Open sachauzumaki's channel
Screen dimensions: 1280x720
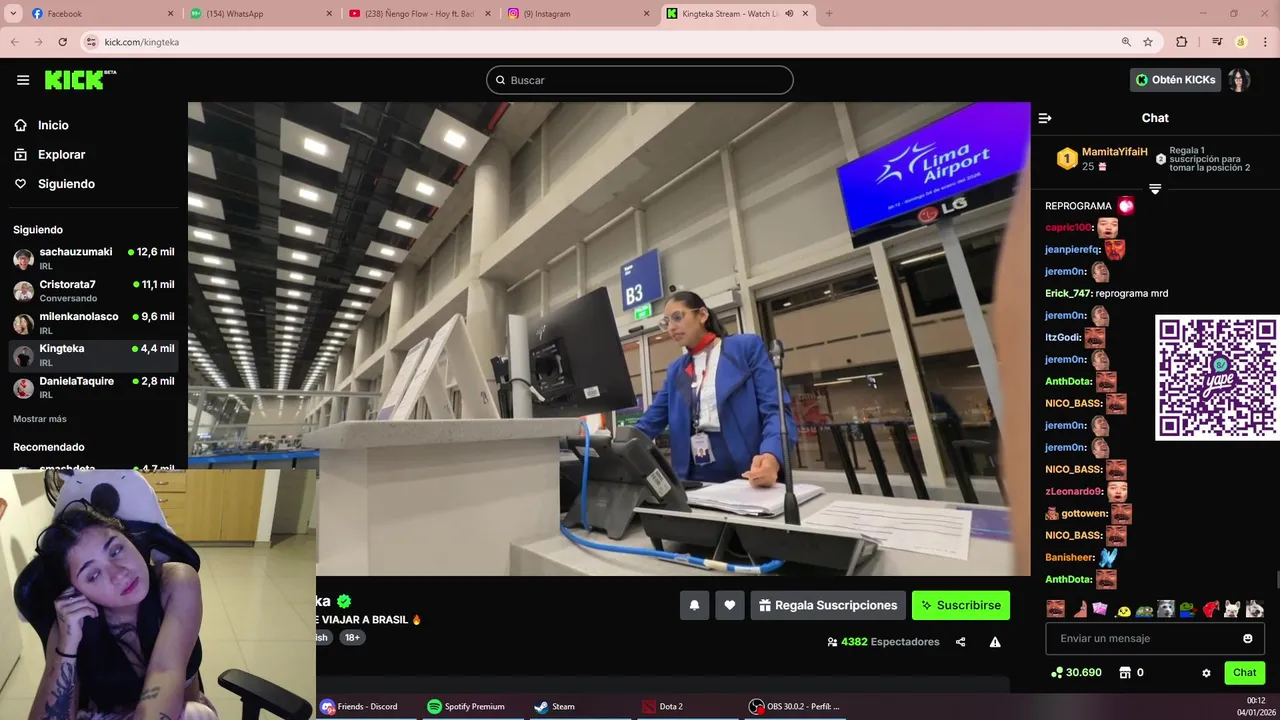[x=94, y=258]
